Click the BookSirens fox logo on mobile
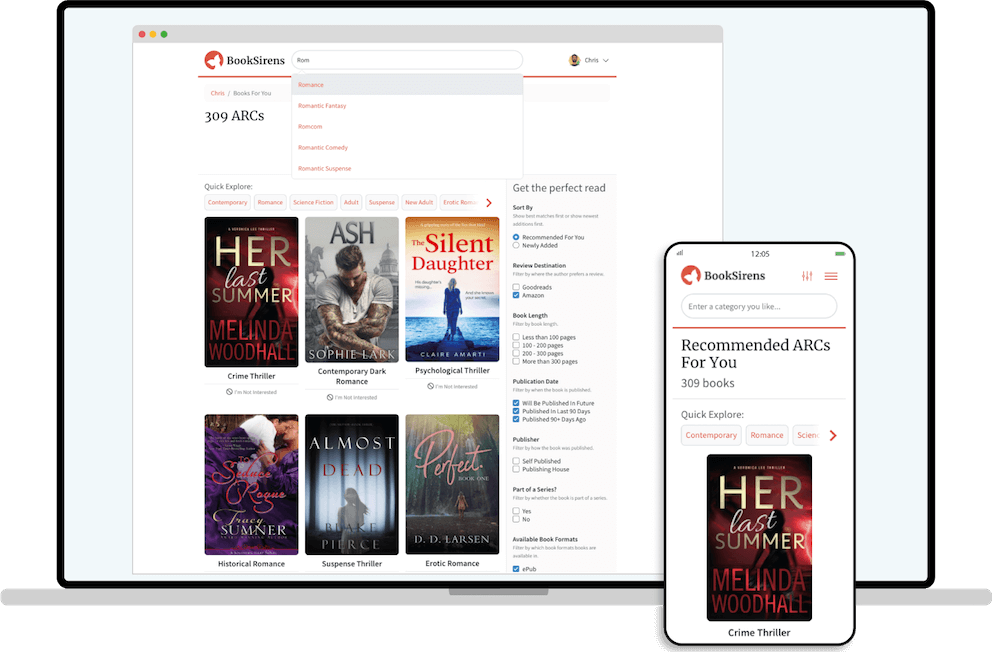The width and height of the screenshot is (992, 652). click(x=690, y=275)
